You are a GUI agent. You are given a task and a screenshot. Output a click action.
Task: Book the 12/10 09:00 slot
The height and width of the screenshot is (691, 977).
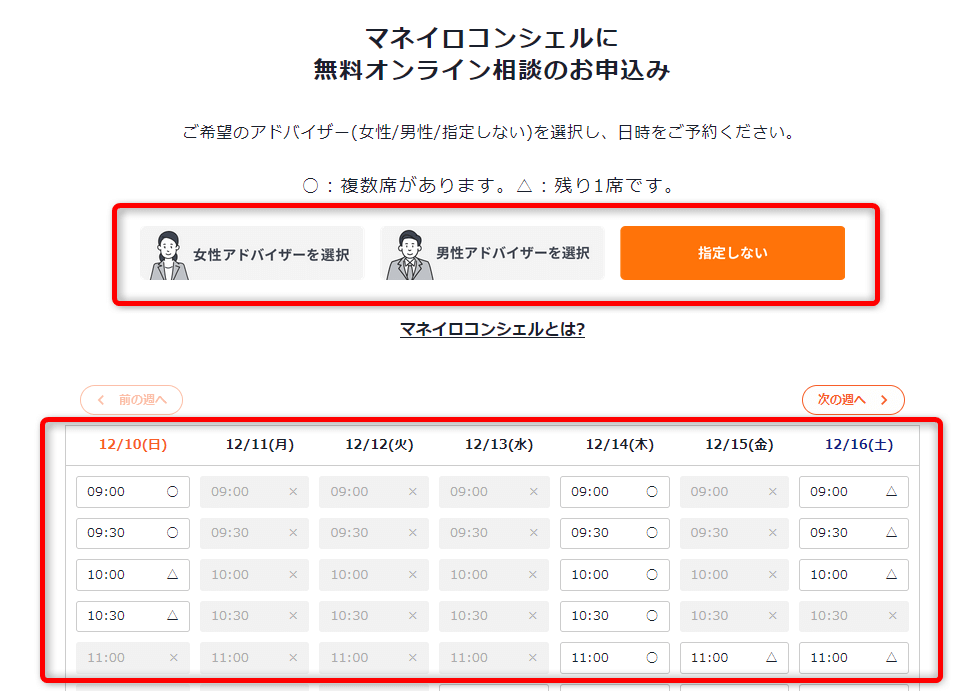pos(133,492)
